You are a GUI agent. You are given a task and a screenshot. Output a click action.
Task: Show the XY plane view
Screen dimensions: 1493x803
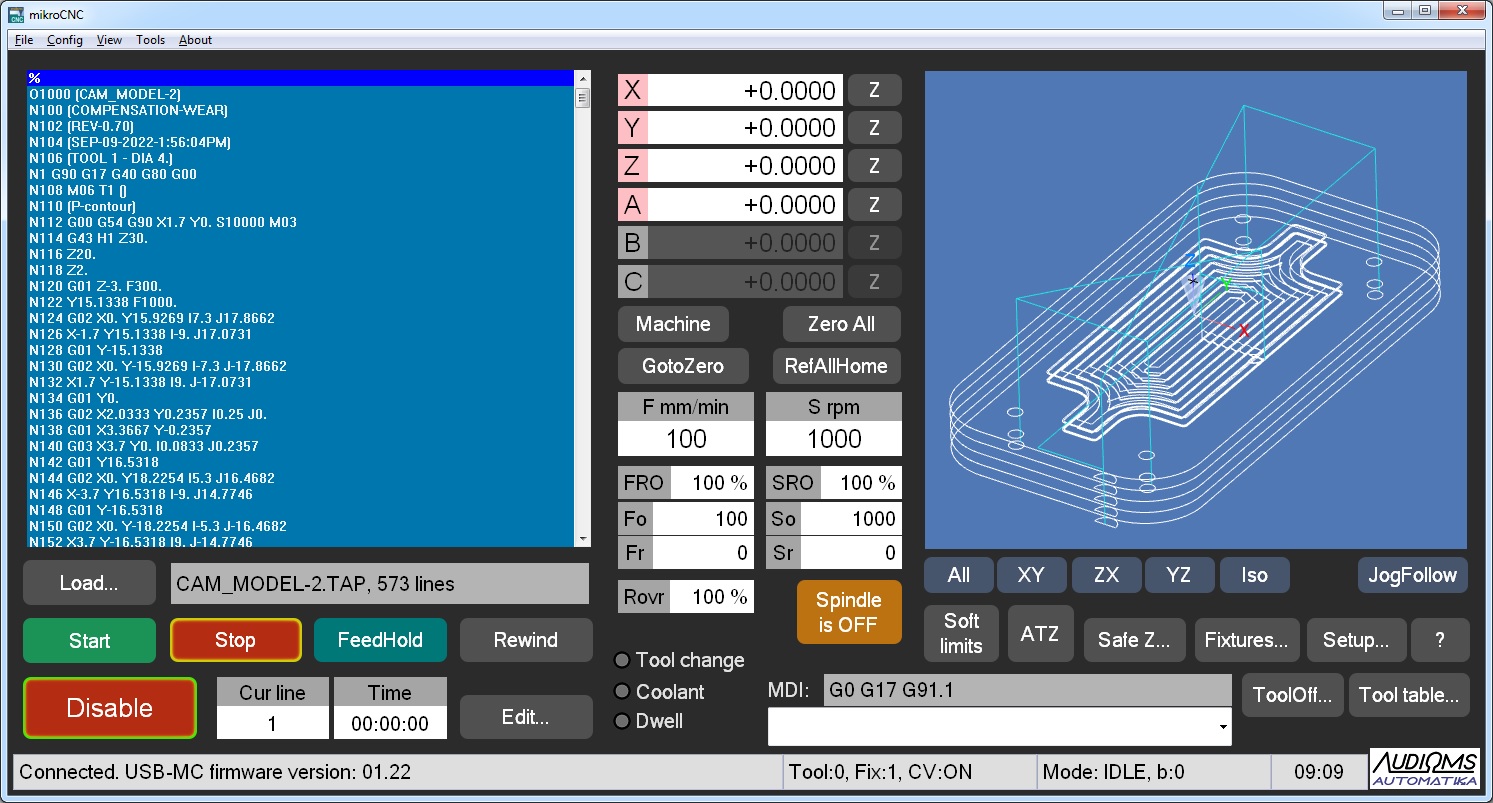click(1030, 575)
